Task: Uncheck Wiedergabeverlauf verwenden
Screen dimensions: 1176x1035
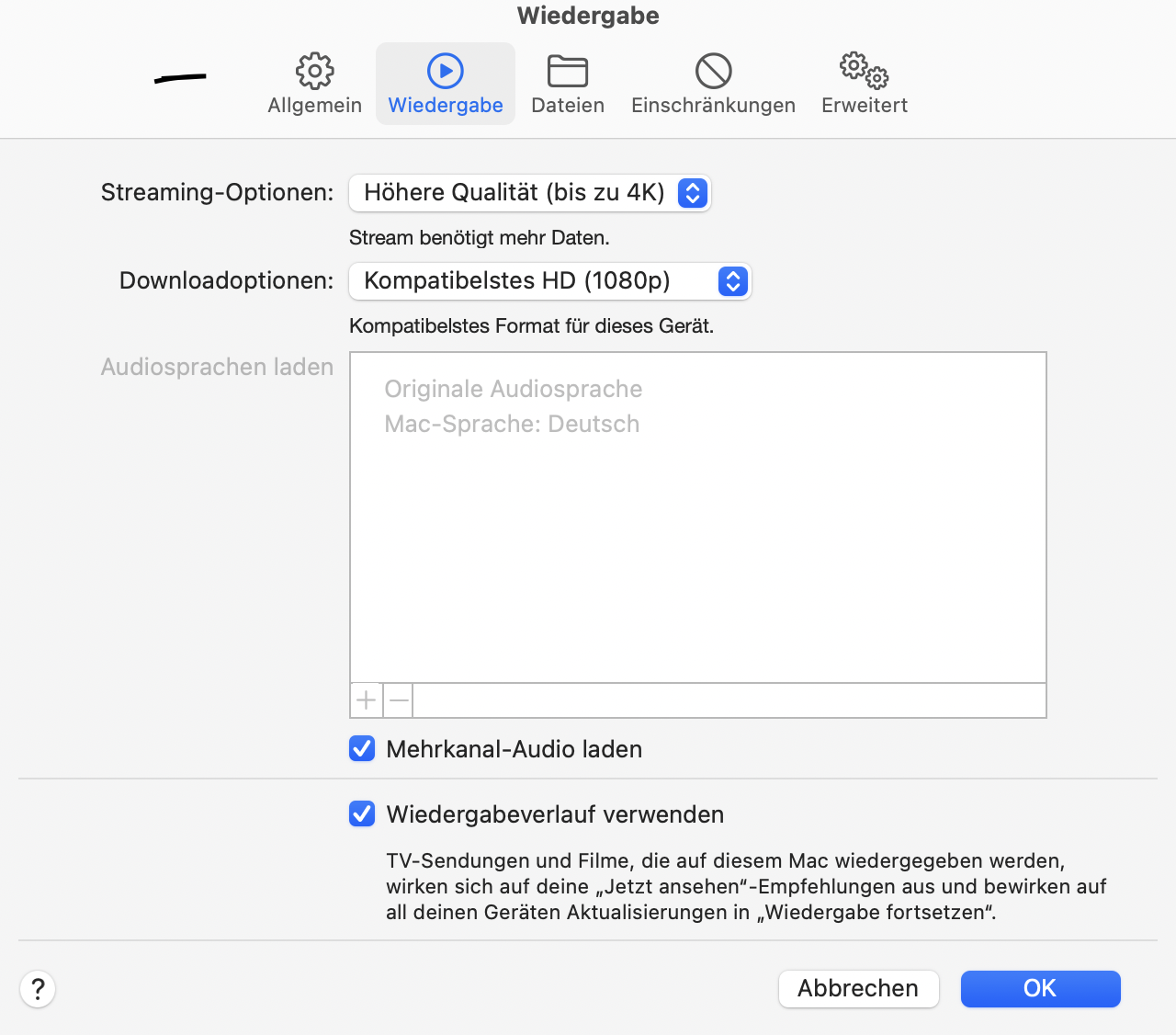Action: [362, 814]
